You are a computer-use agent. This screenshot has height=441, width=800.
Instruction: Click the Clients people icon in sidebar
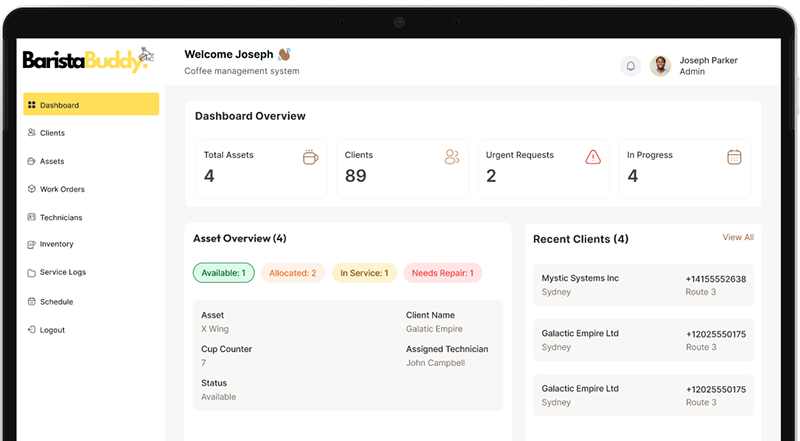click(32, 132)
